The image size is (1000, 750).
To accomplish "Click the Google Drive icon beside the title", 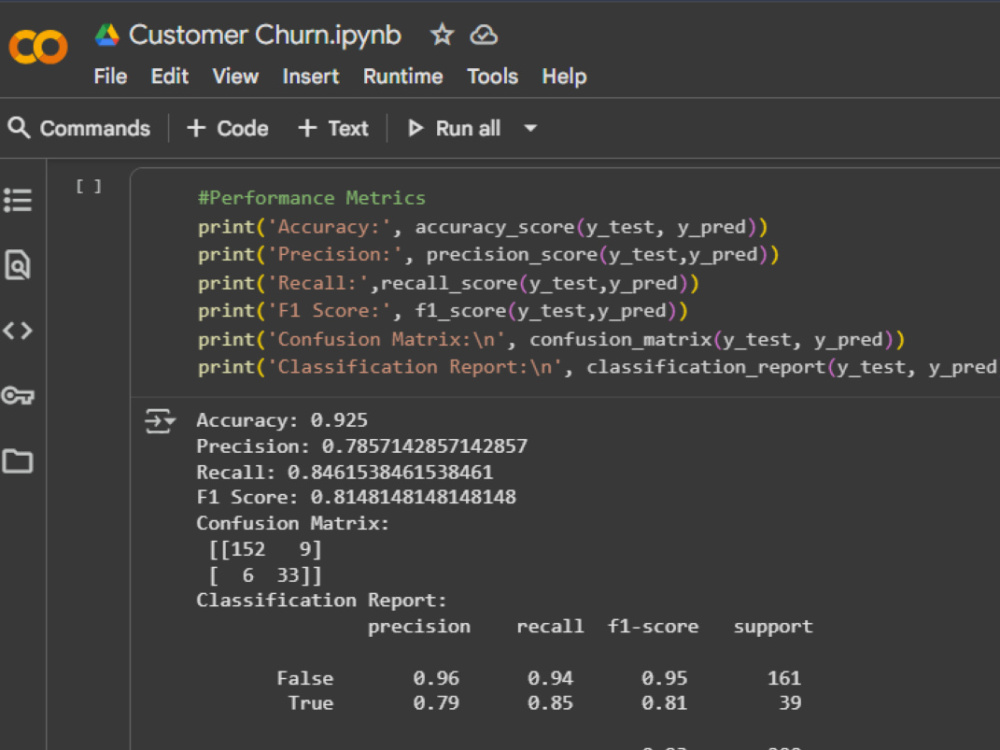I will click(107, 35).
